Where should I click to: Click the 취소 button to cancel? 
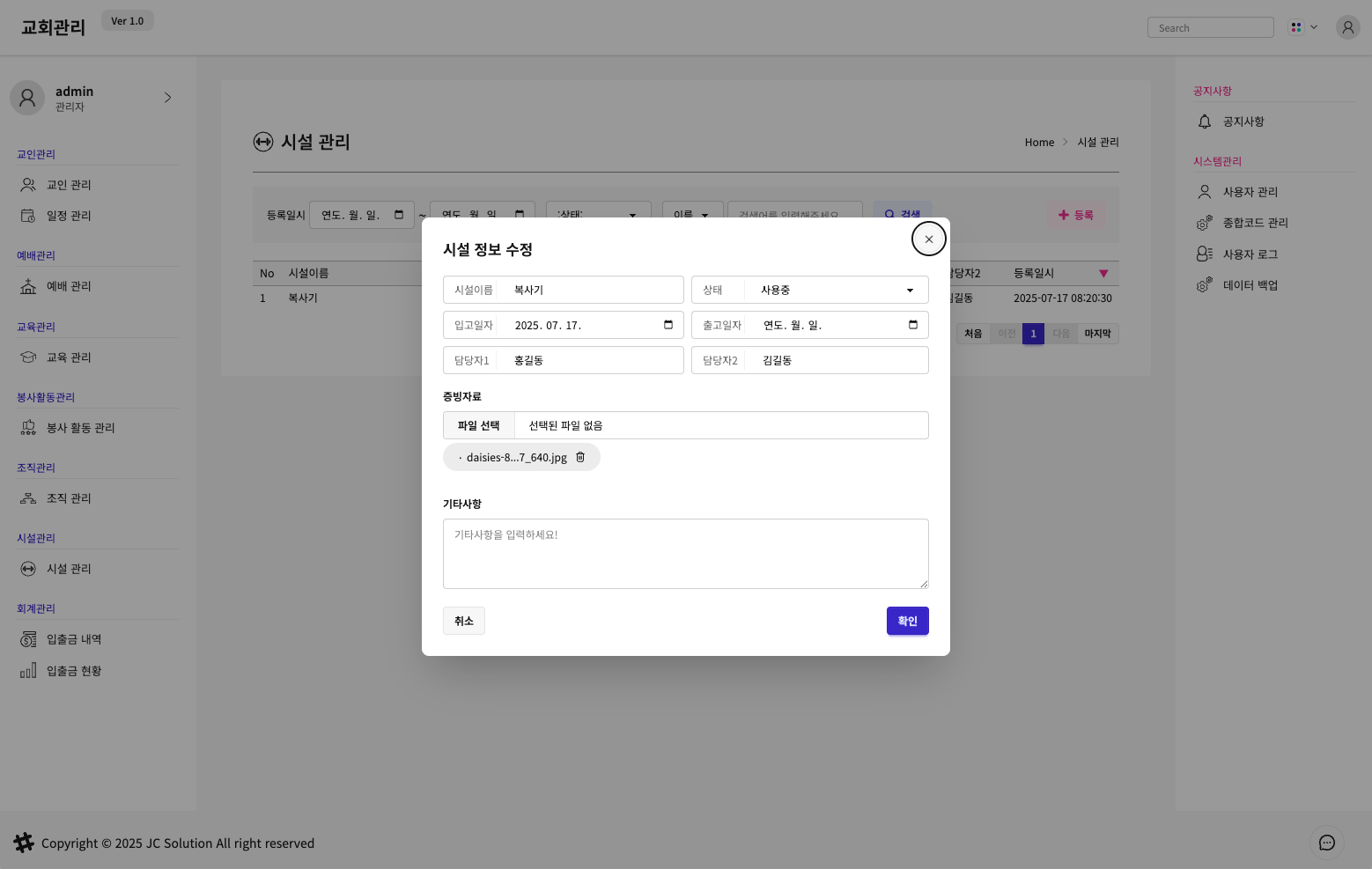click(x=464, y=621)
